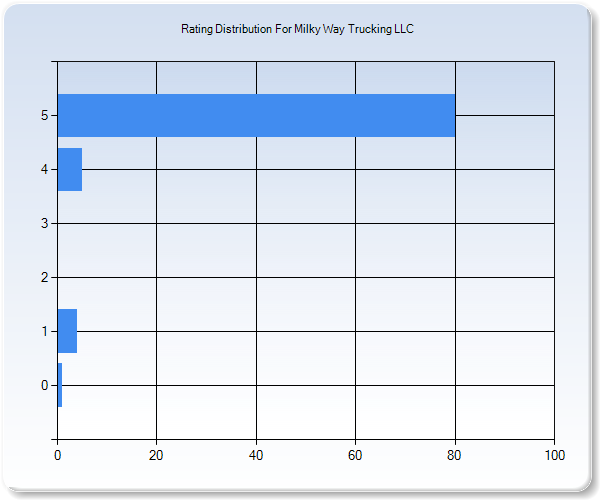Click the y-axis label '2'

45,277
